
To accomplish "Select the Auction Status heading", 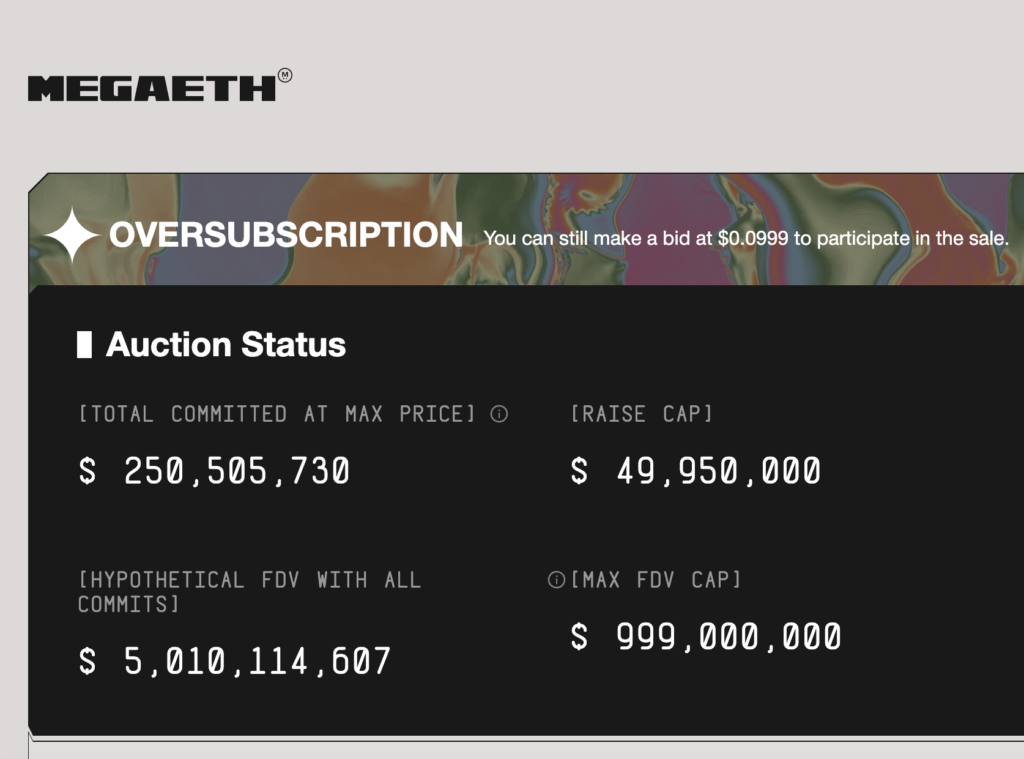I will [226, 345].
